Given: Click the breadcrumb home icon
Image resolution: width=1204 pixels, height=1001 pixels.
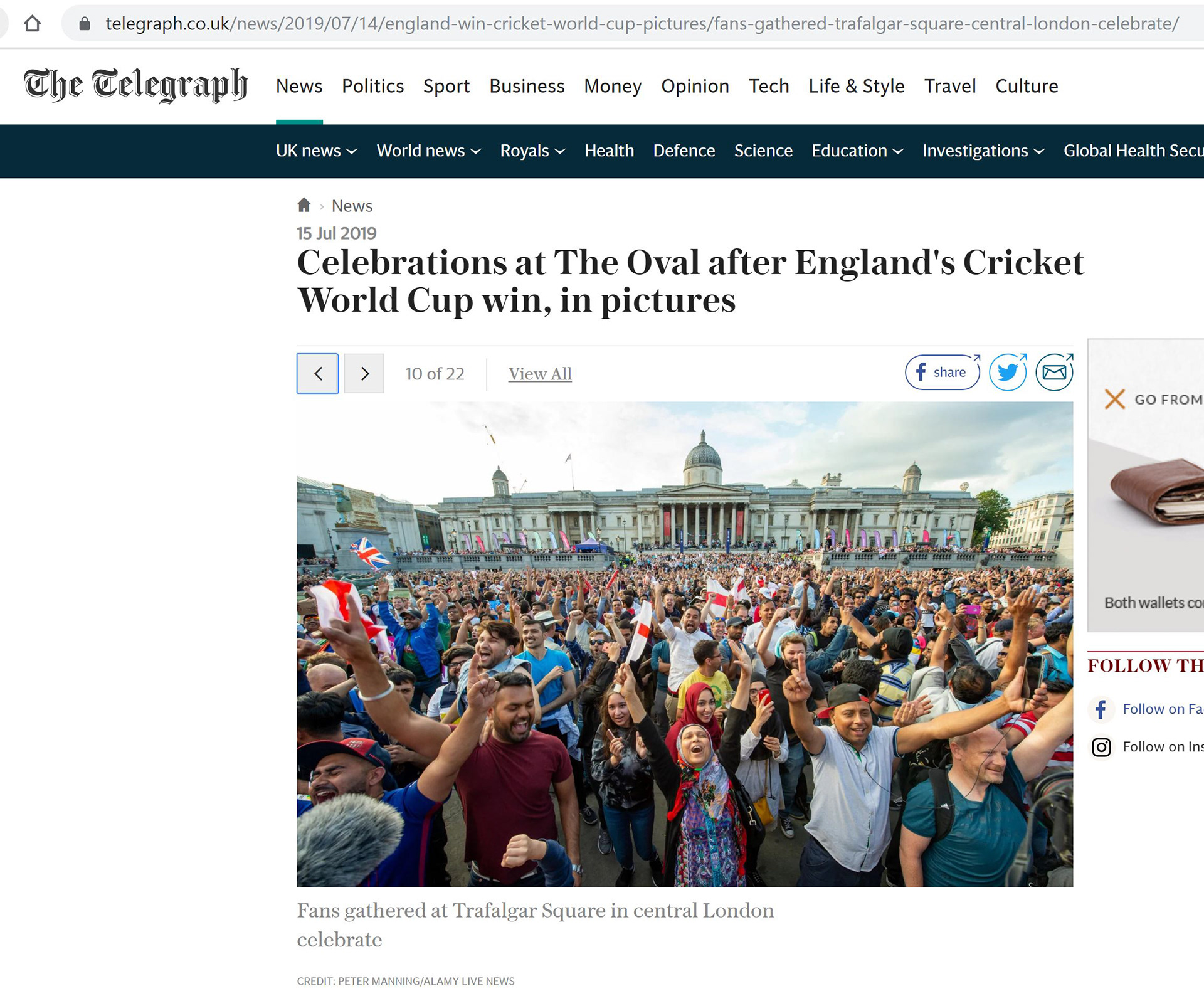Looking at the screenshot, I should click(304, 205).
